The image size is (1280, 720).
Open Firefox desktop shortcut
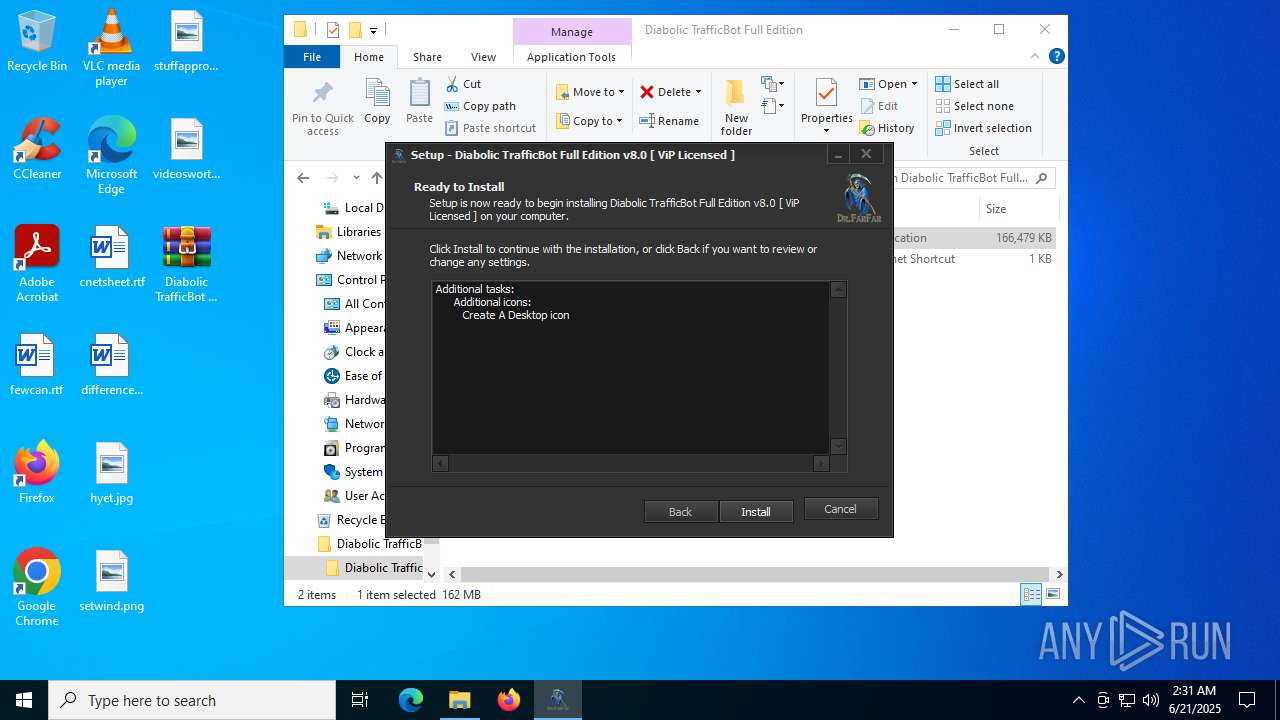point(37,473)
